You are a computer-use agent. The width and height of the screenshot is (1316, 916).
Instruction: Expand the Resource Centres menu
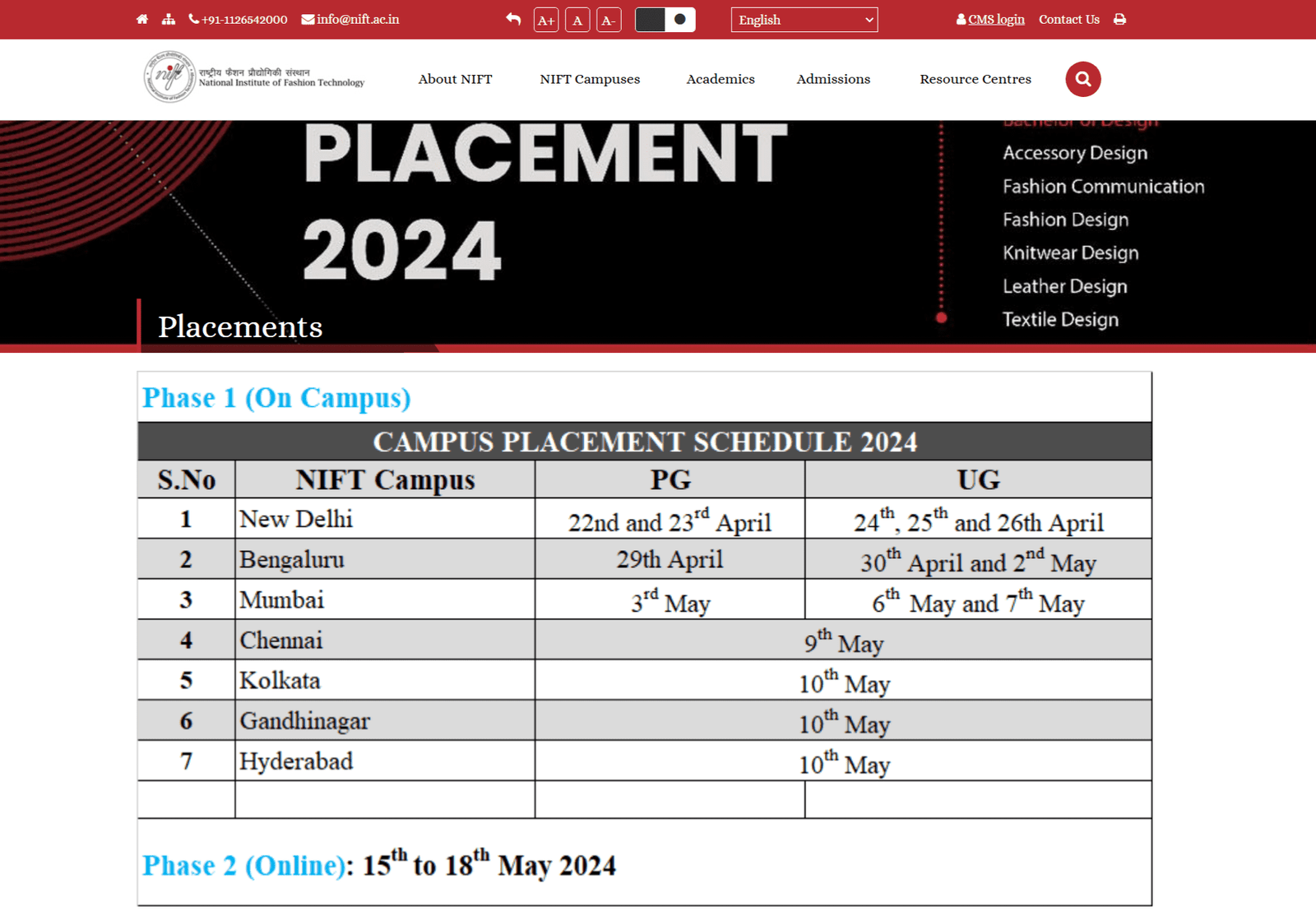tap(975, 79)
